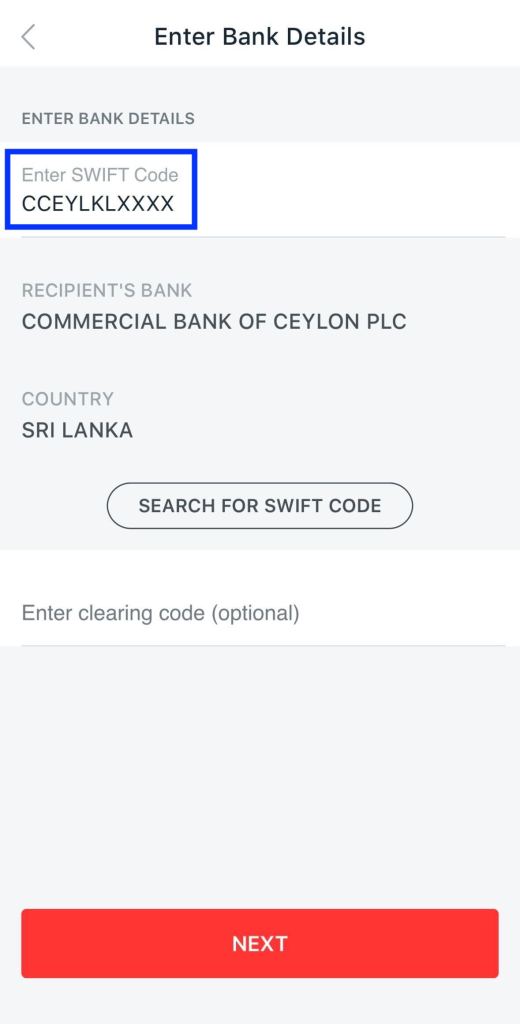Click the underline beneath the SWIFT code field
The height and width of the screenshot is (1024, 520).
point(263,236)
